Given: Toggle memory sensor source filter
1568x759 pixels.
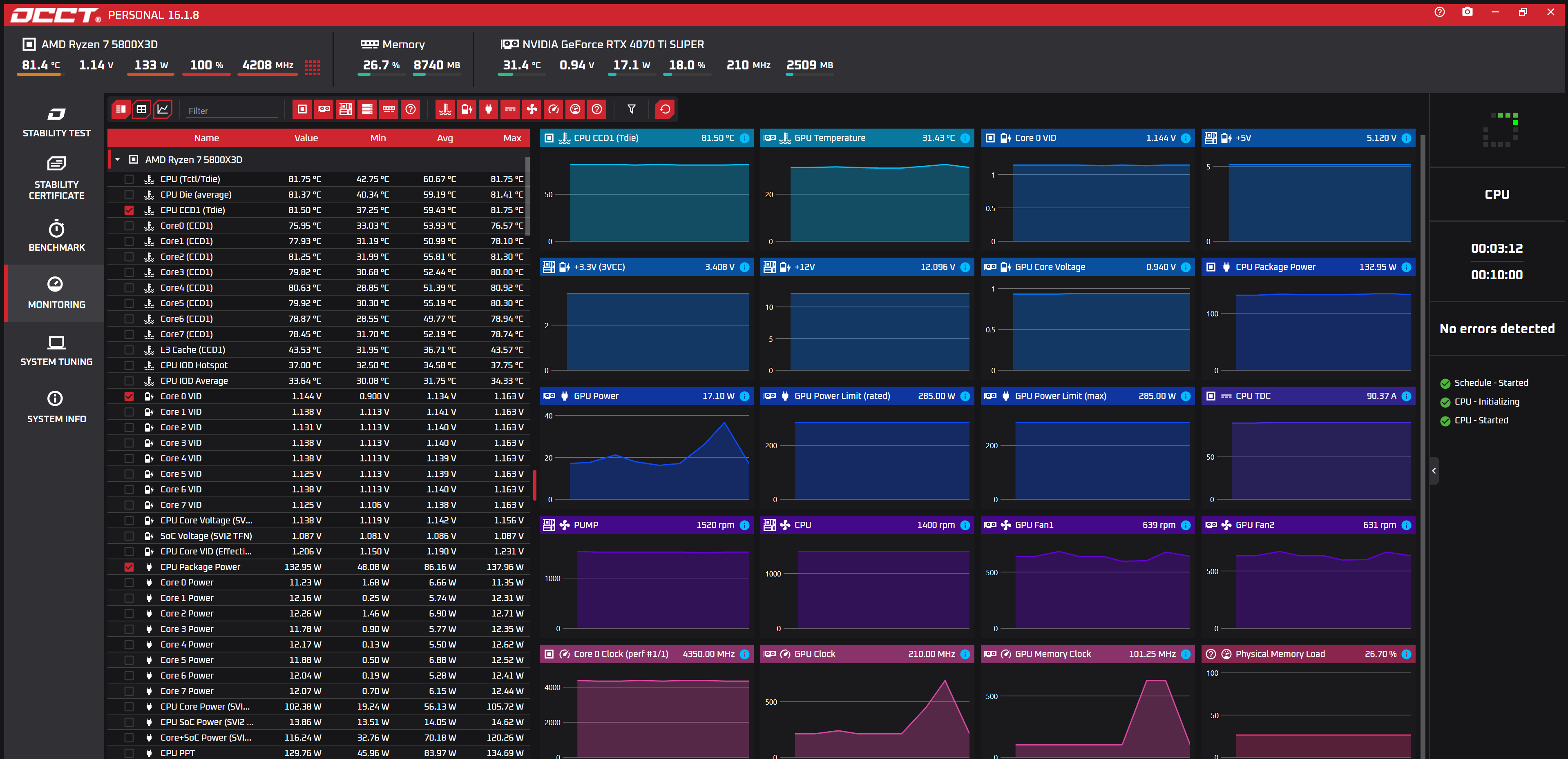Looking at the screenshot, I should [x=389, y=109].
